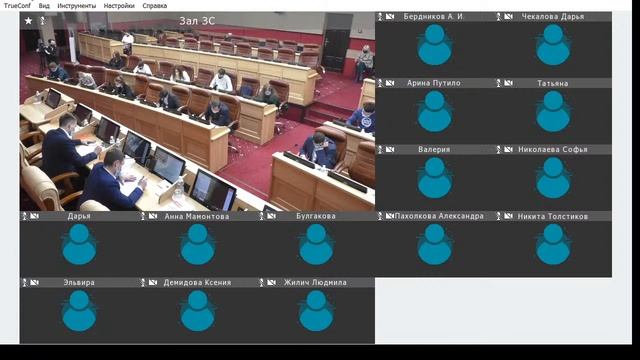Select Дарья avatar tile
Image resolution: width=640 pixels, height=360 pixels.
[79, 244]
